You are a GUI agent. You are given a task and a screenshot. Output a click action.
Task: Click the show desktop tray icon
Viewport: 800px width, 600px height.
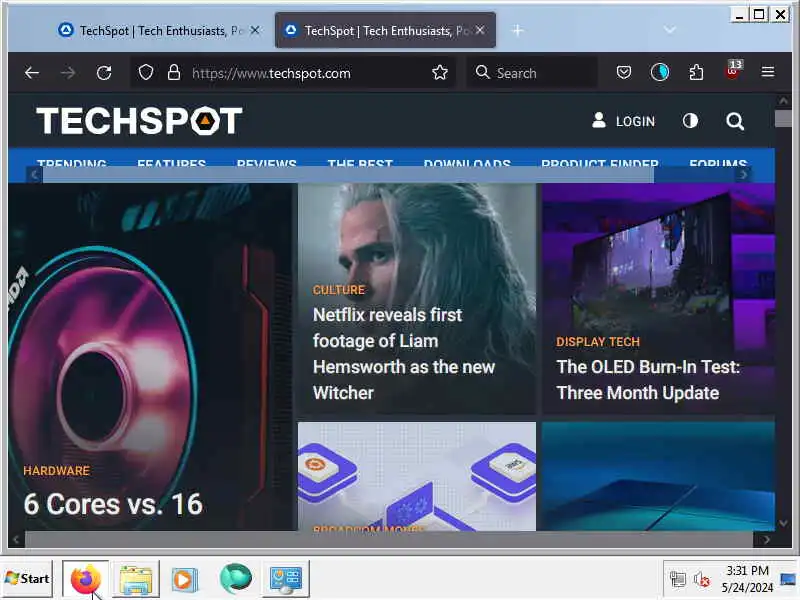pos(788,579)
